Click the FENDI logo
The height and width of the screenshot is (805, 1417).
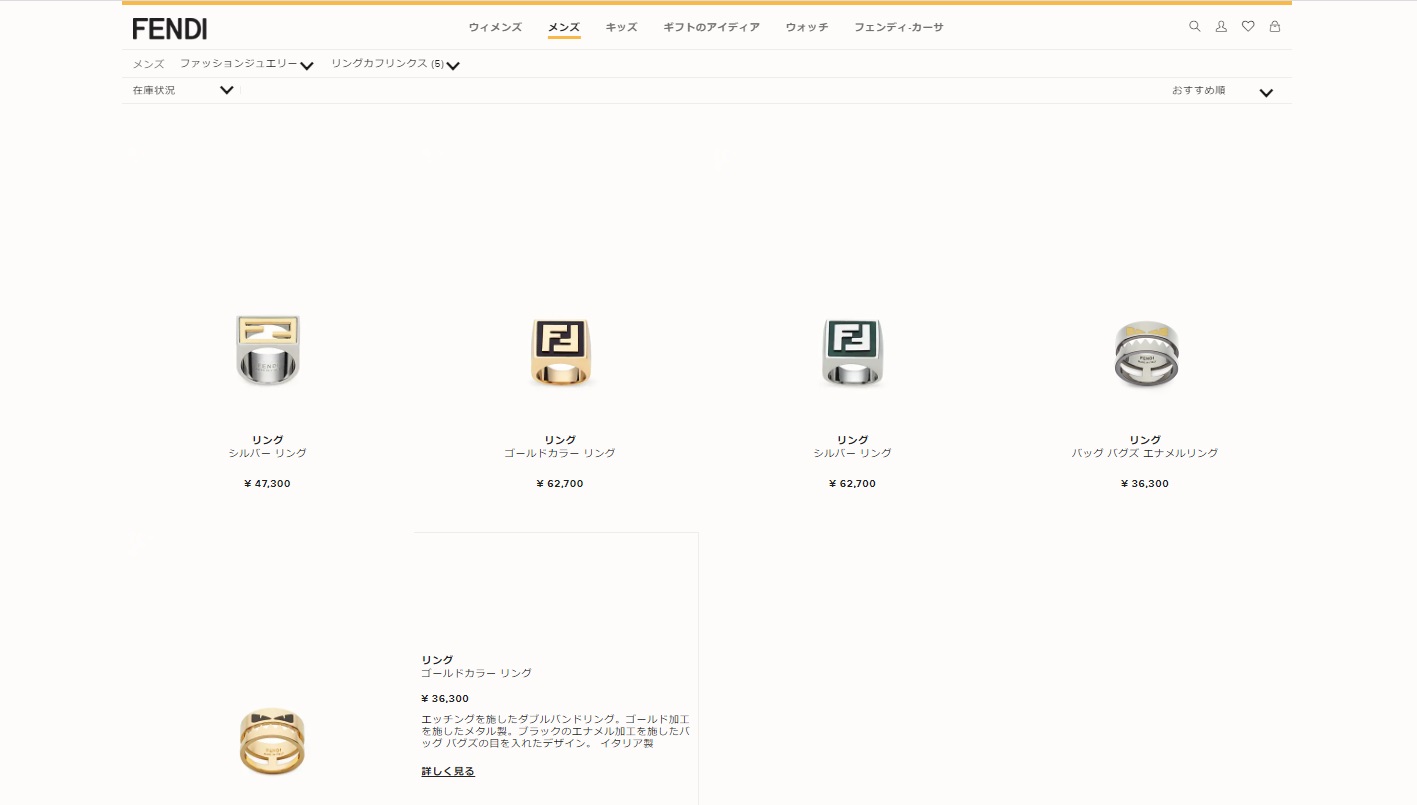(x=170, y=28)
